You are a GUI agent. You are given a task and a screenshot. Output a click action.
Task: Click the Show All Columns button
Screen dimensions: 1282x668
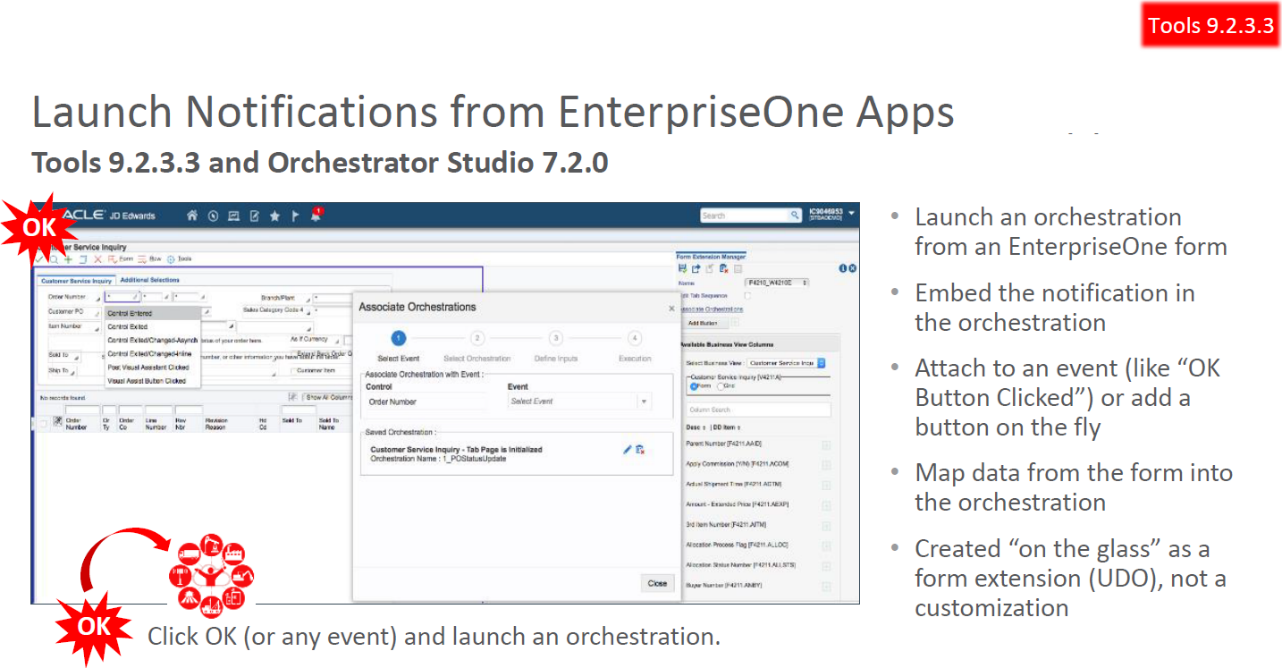tap(329, 397)
